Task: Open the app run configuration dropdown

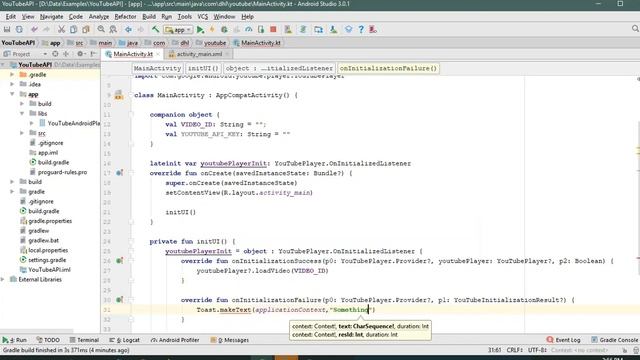Action: point(178,30)
